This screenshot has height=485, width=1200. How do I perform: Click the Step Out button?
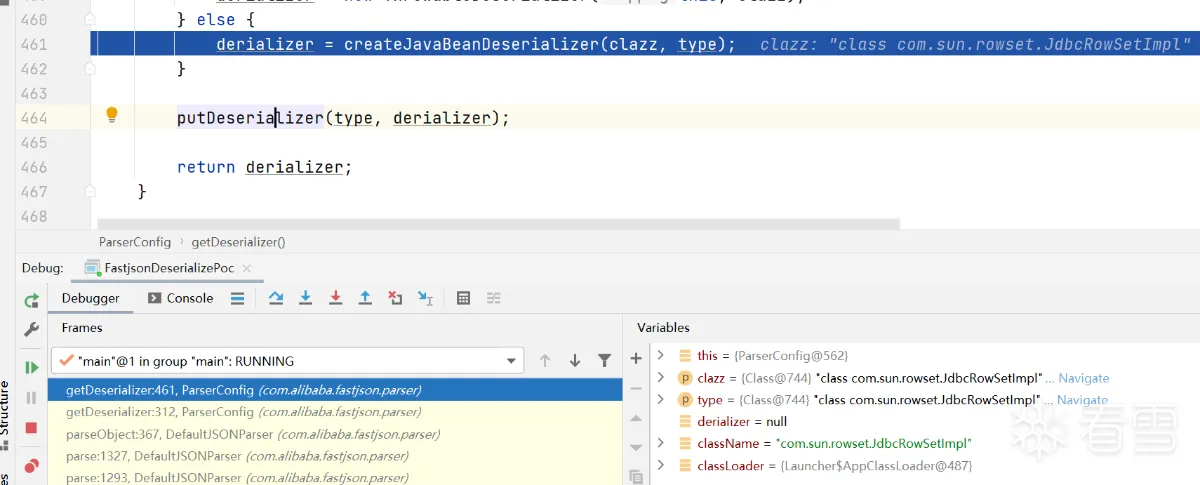click(366, 298)
